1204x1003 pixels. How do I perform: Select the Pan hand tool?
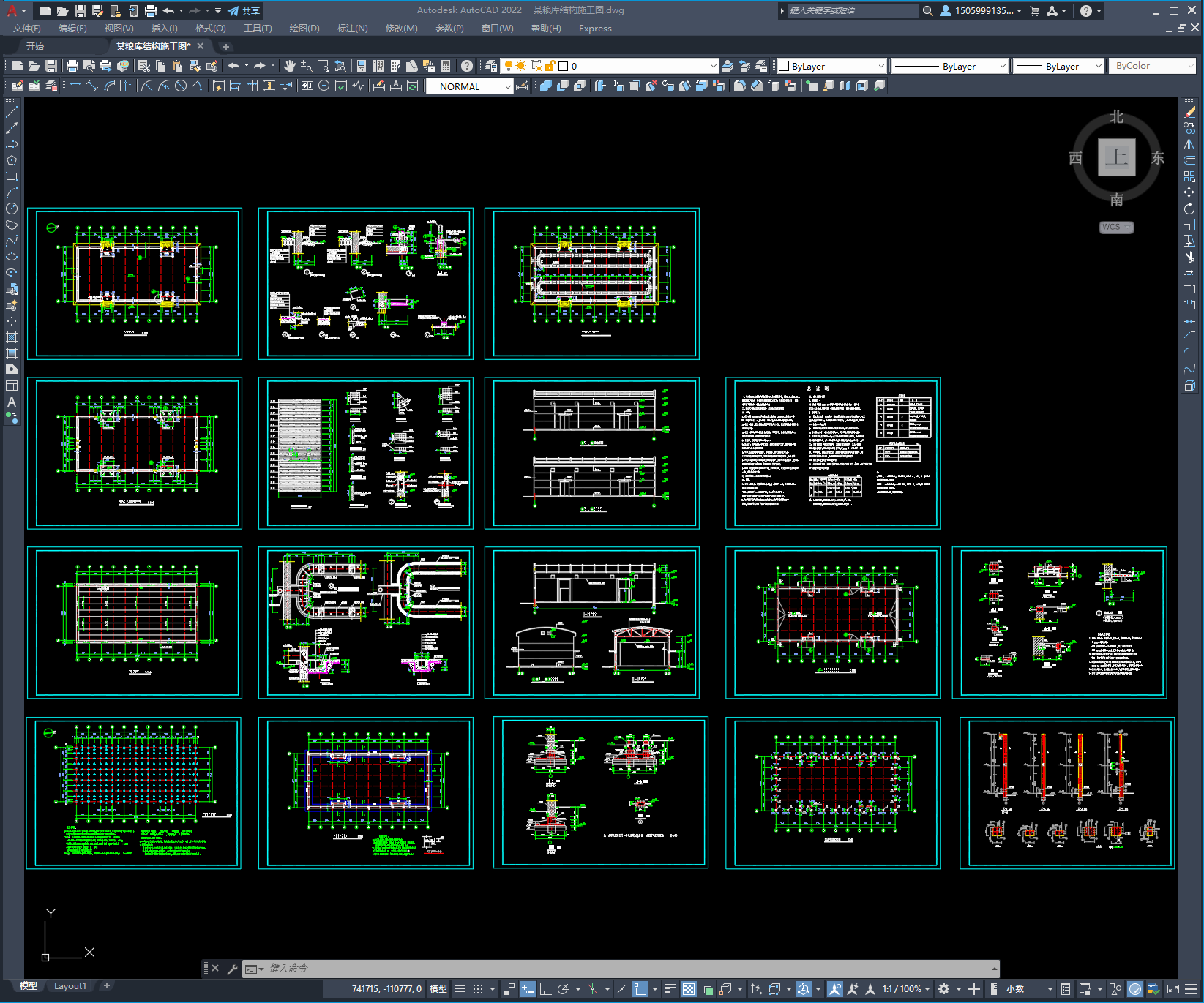coord(289,66)
